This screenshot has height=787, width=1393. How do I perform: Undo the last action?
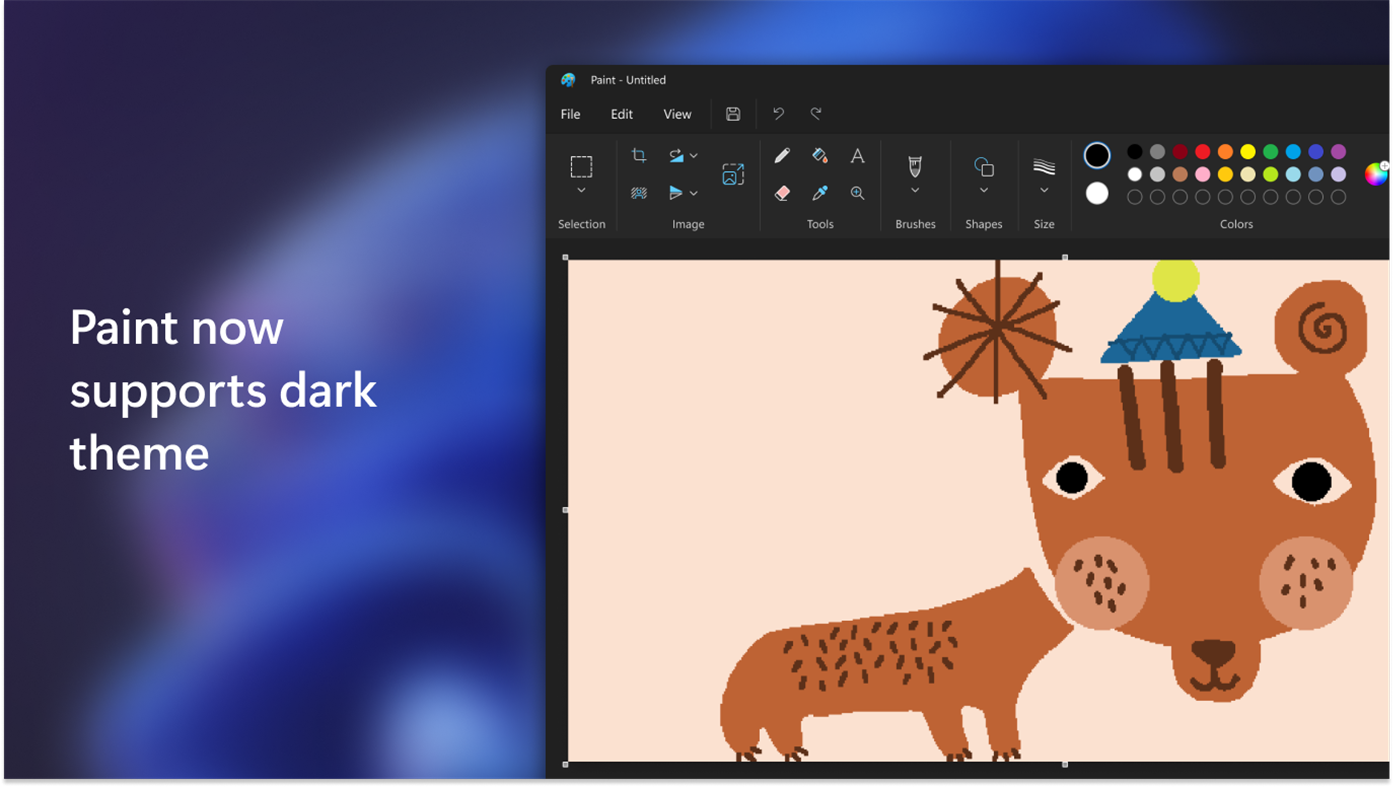point(779,113)
